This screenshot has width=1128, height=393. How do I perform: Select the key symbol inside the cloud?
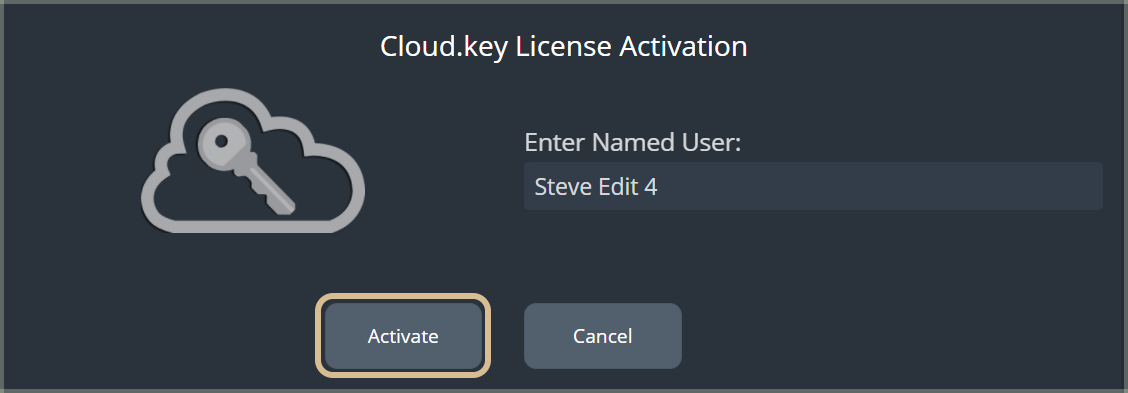pos(247,166)
